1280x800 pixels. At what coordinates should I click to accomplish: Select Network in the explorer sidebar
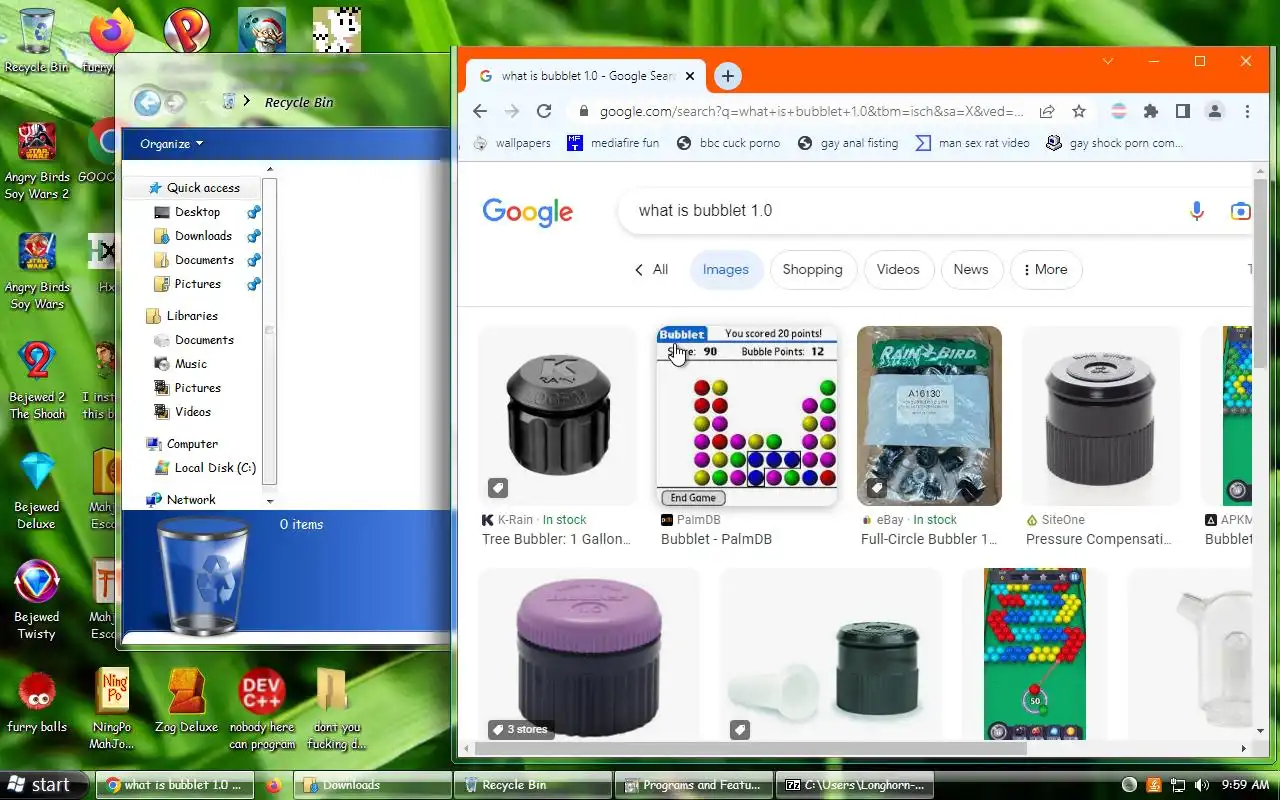[181, 500]
